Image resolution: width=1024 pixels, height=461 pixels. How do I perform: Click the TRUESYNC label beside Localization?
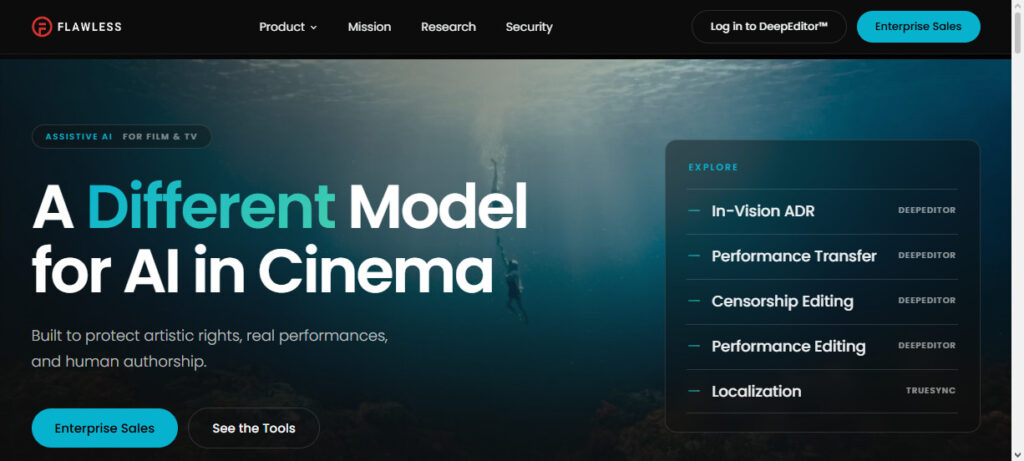point(931,390)
